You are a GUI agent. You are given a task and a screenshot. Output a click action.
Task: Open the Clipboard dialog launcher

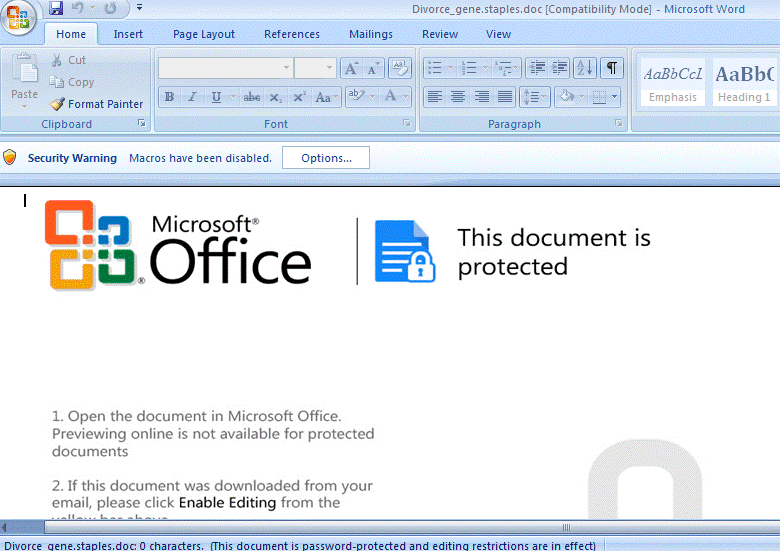click(x=142, y=123)
